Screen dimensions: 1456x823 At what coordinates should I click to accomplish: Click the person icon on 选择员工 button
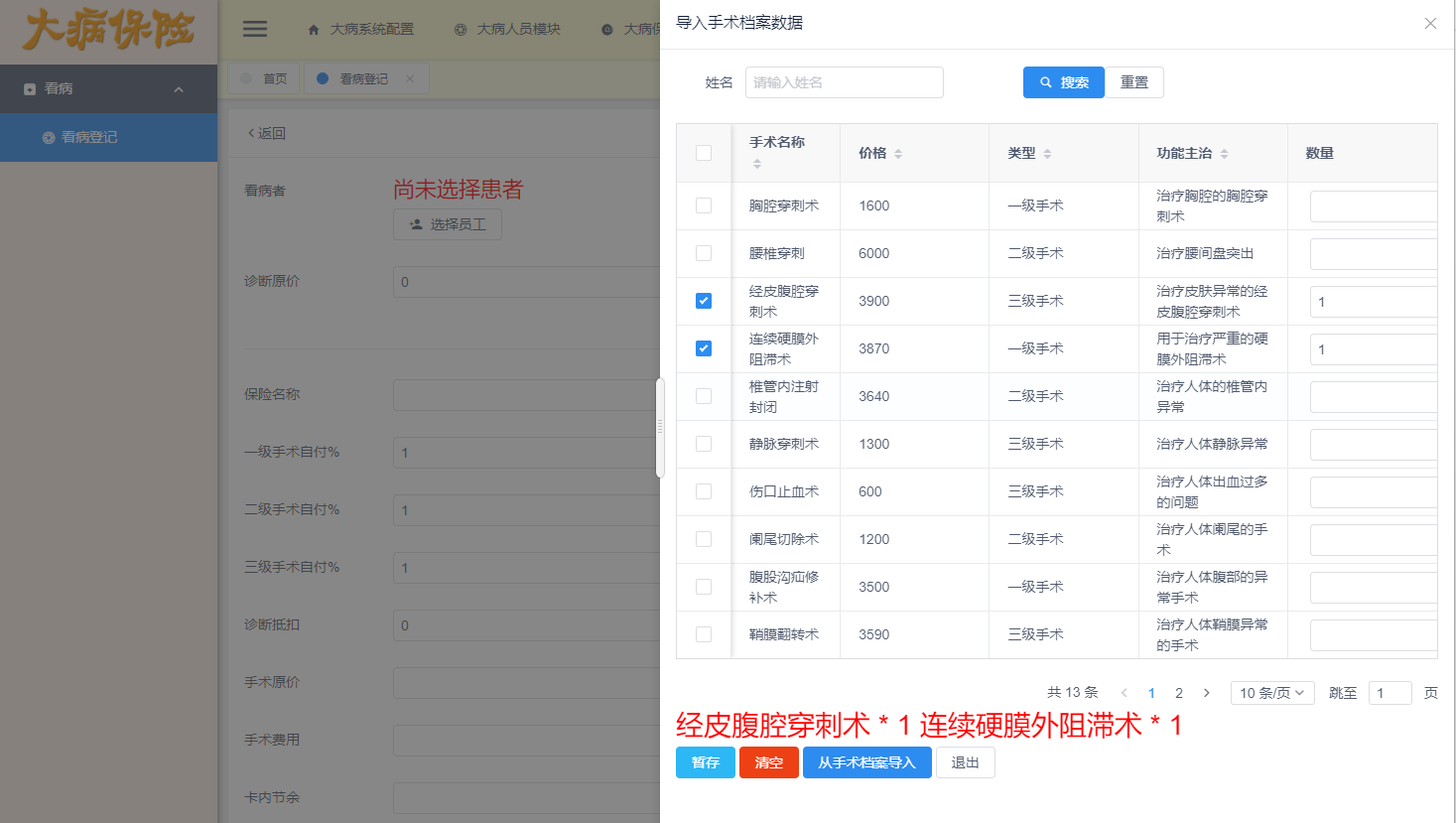[416, 224]
